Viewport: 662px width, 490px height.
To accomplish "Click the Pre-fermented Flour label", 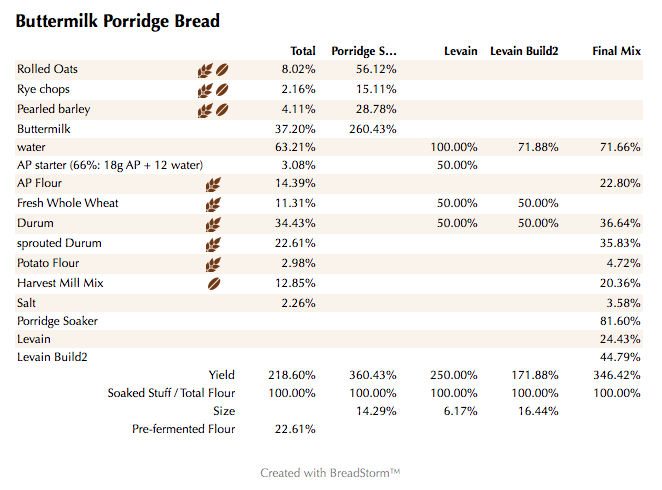I will pos(184,429).
